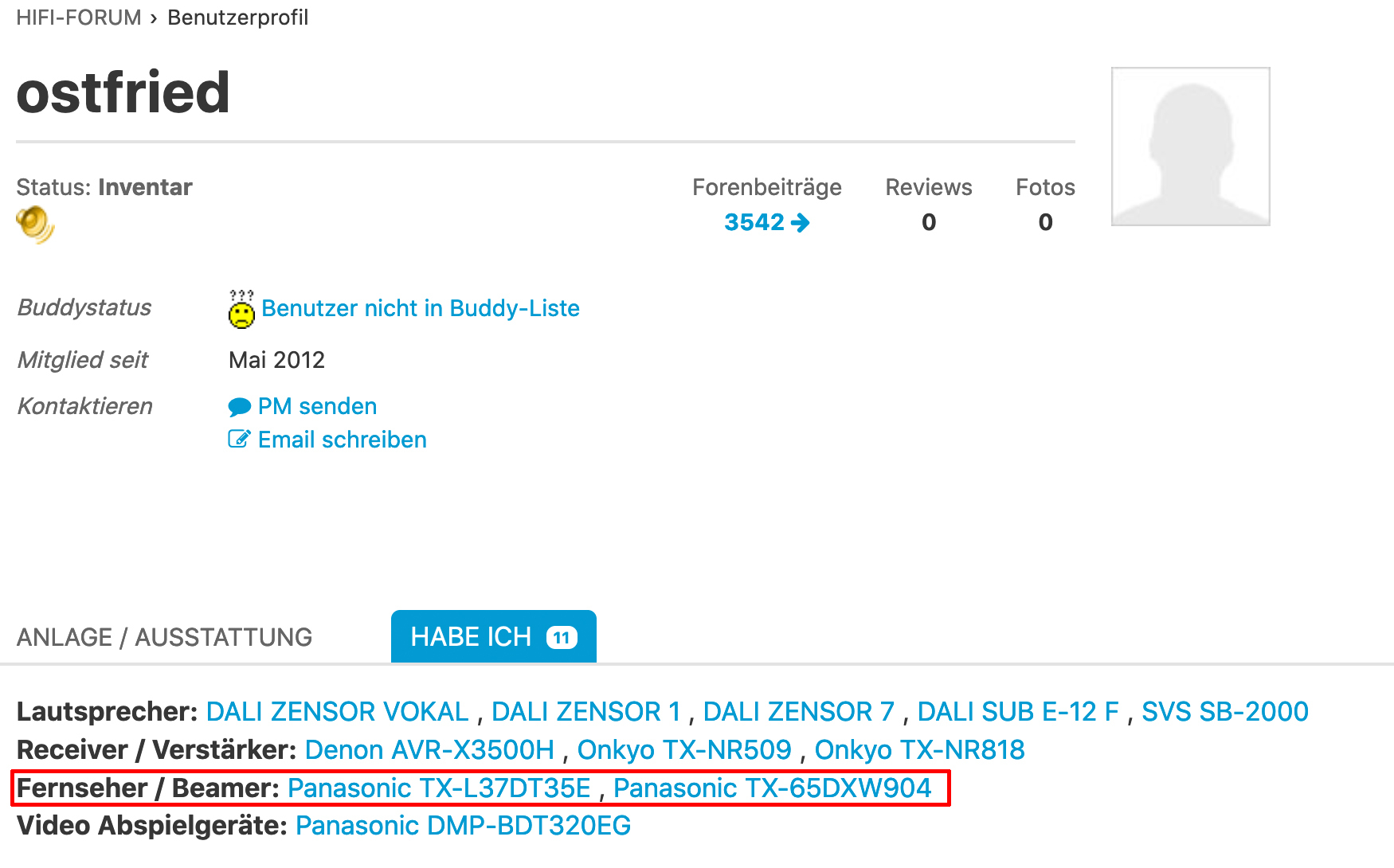This screenshot has width=1394, height=868.
Task: Click the arrow next to 3542
Action: click(x=801, y=222)
